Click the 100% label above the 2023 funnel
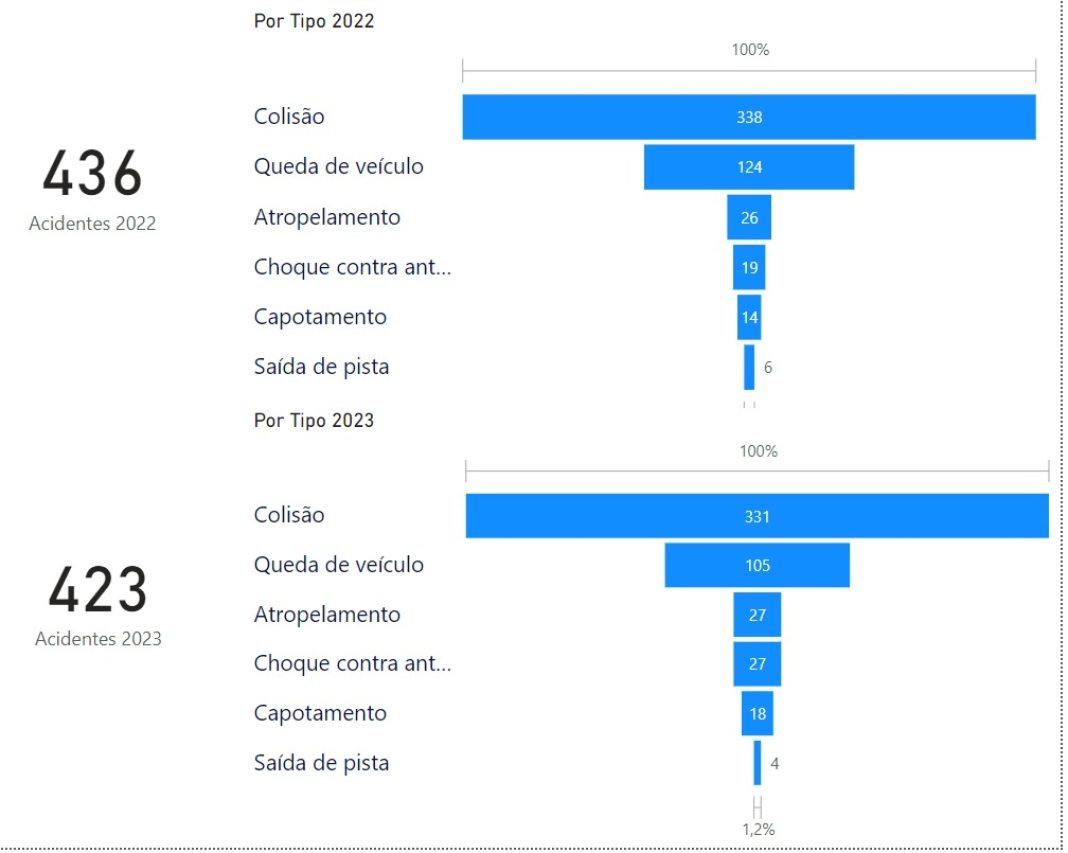 pyautogui.click(x=758, y=451)
